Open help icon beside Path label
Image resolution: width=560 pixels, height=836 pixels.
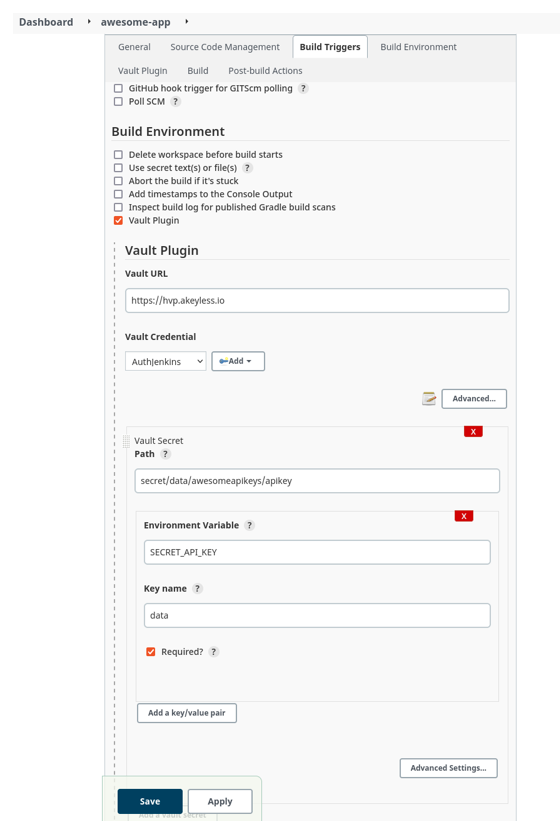tap(165, 454)
